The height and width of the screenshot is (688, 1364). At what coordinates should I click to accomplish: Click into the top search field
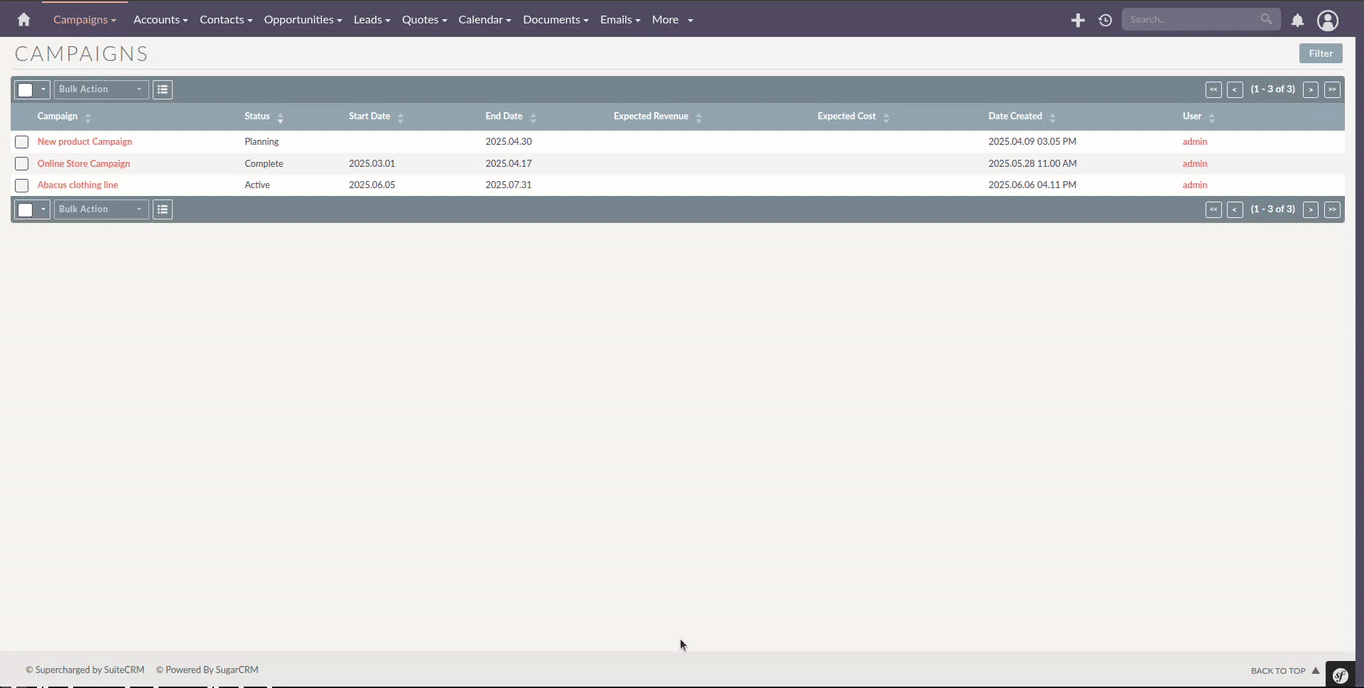point(1190,20)
